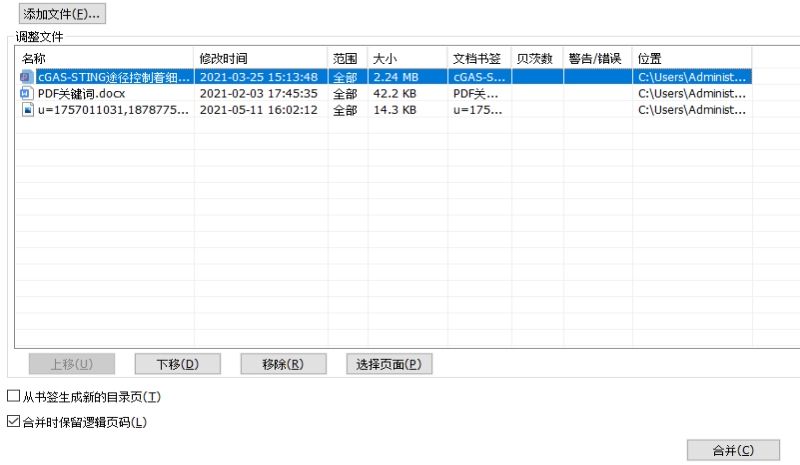800x465 pixels.
Task: Click 全部 range in u=1757011031 row
Action: [x=345, y=110]
